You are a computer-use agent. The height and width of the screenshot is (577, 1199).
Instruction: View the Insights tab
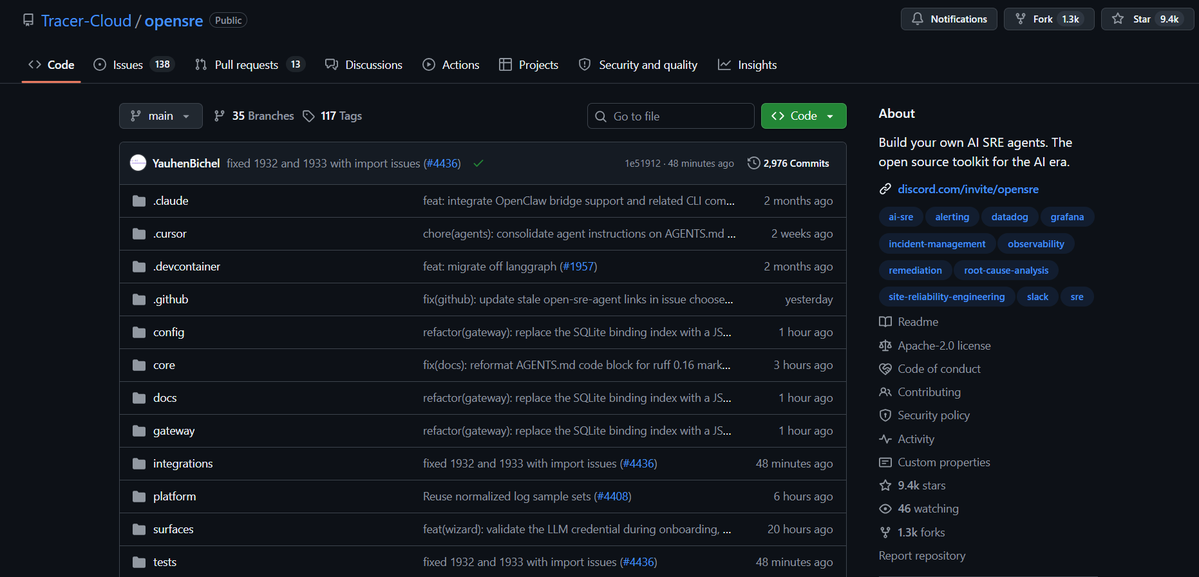pos(747,65)
